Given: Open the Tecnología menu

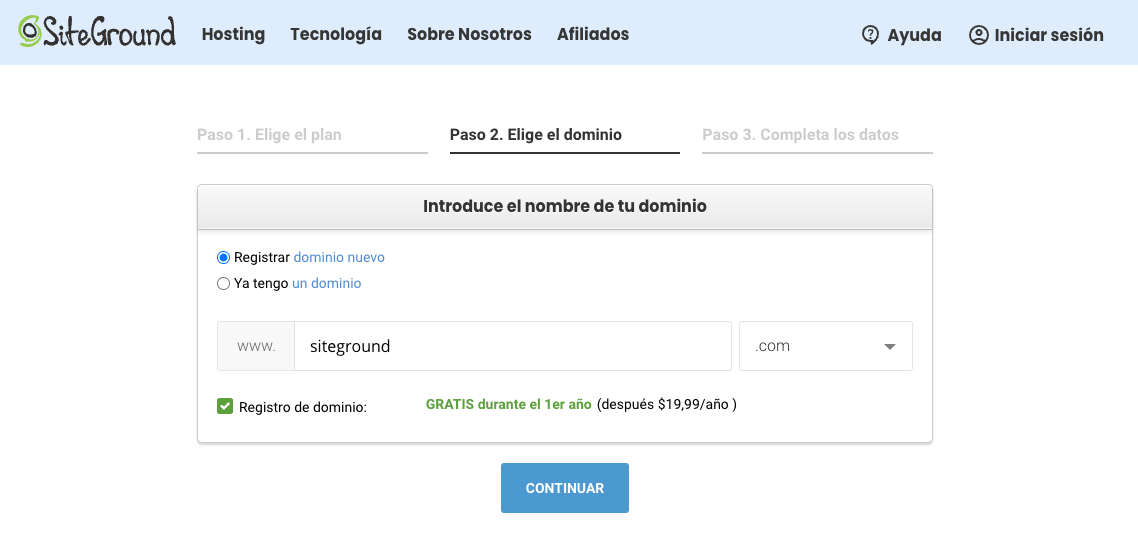Looking at the screenshot, I should [336, 34].
